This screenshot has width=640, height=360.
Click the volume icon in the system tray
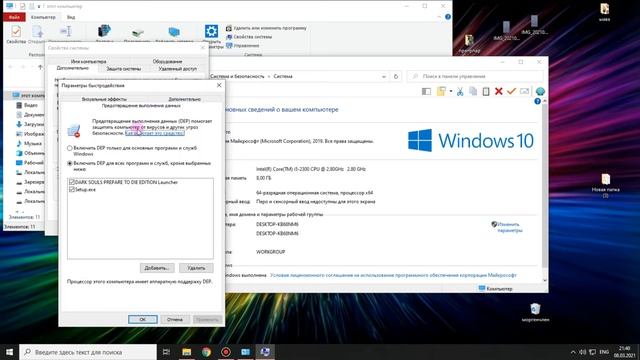(582, 352)
